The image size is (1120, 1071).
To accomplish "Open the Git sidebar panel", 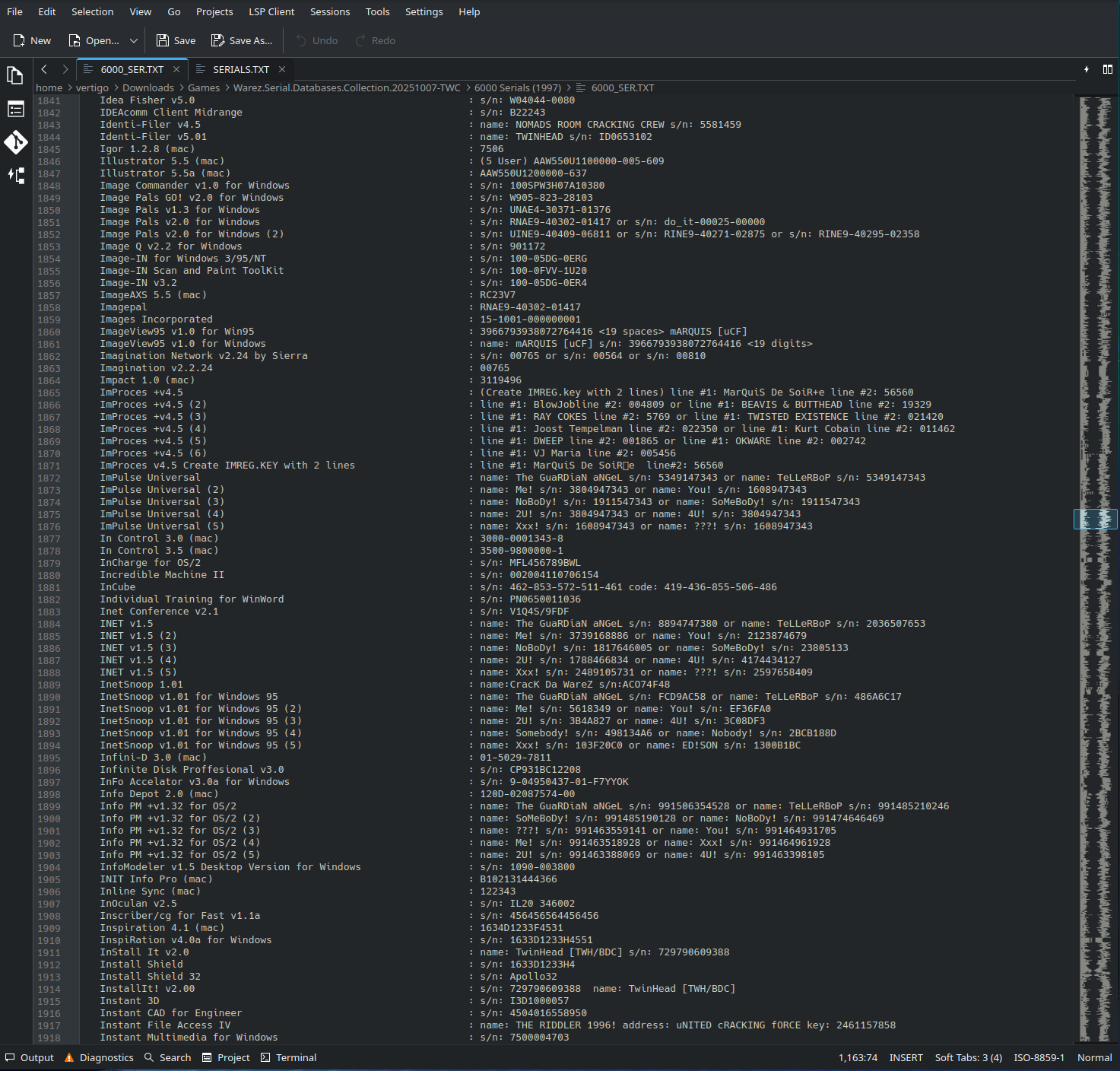I will tap(15, 142).
